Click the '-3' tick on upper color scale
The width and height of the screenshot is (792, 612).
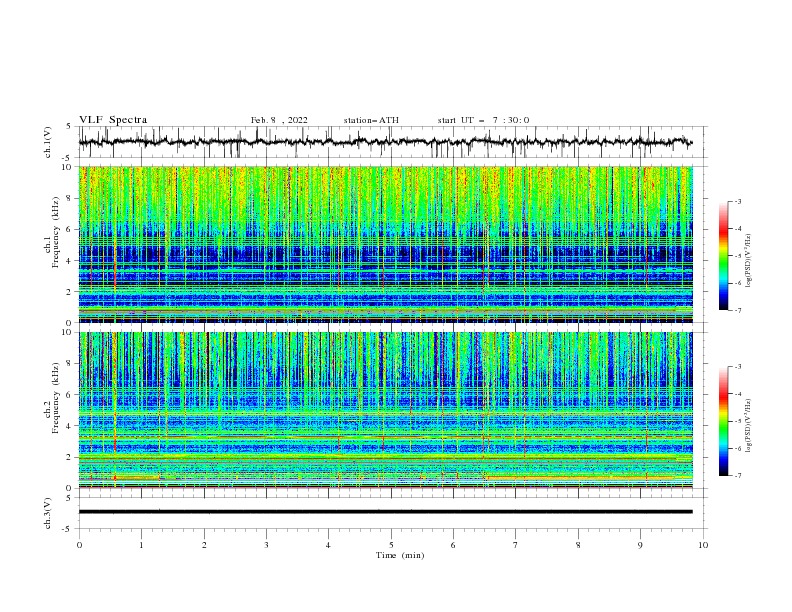pos(737,201)
